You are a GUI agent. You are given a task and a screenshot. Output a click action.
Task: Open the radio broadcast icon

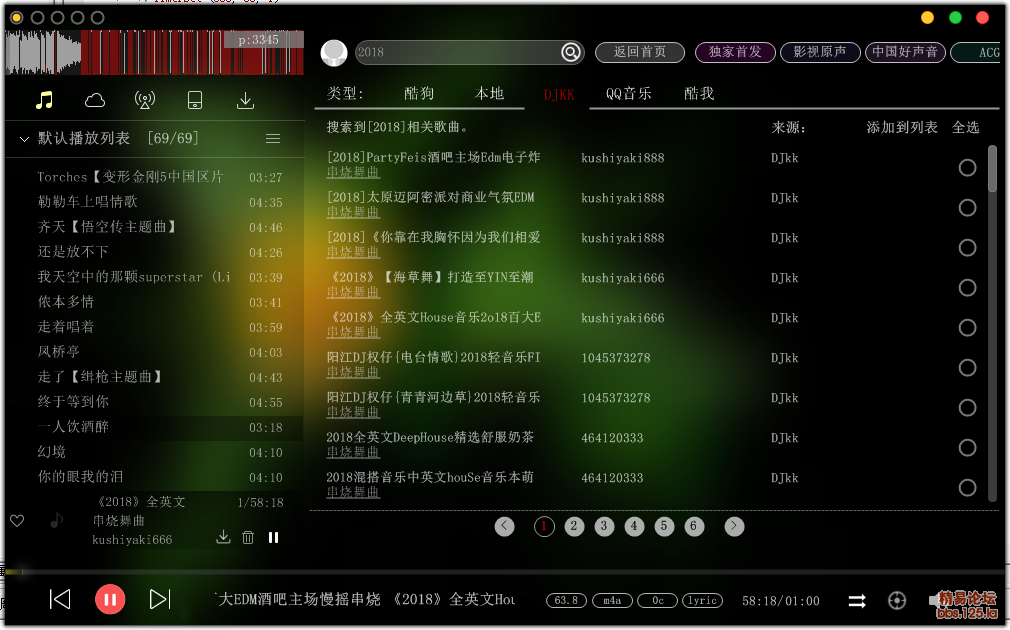pyautogui.click(x=145, y=100)
